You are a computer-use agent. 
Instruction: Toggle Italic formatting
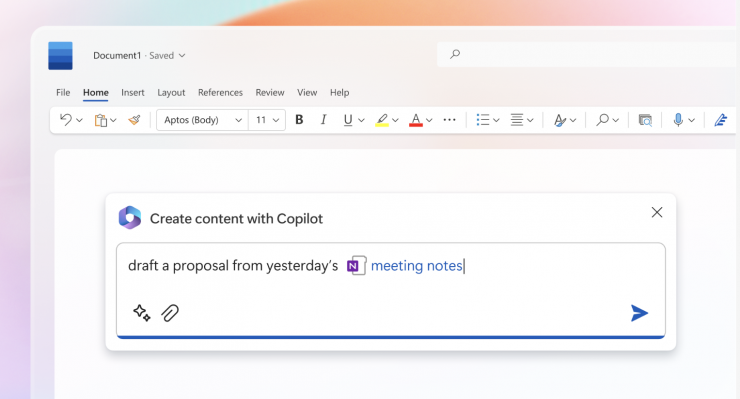click(323, 120)
